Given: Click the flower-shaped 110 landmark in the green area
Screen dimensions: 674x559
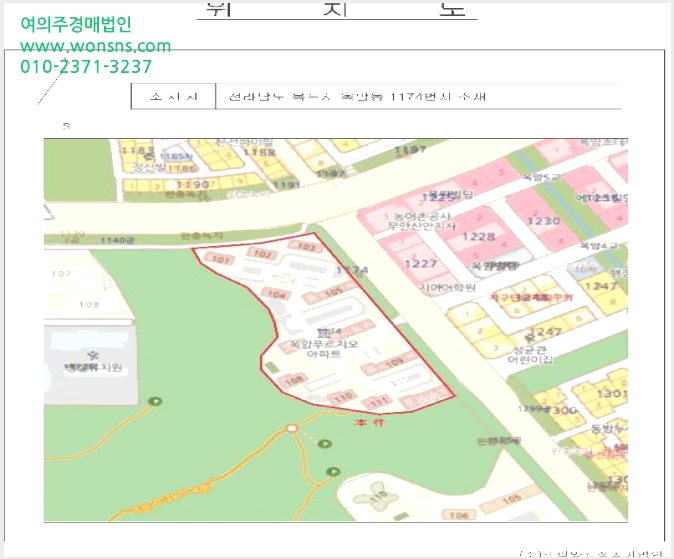Looking at the screenshot, I should click(376, 498).
